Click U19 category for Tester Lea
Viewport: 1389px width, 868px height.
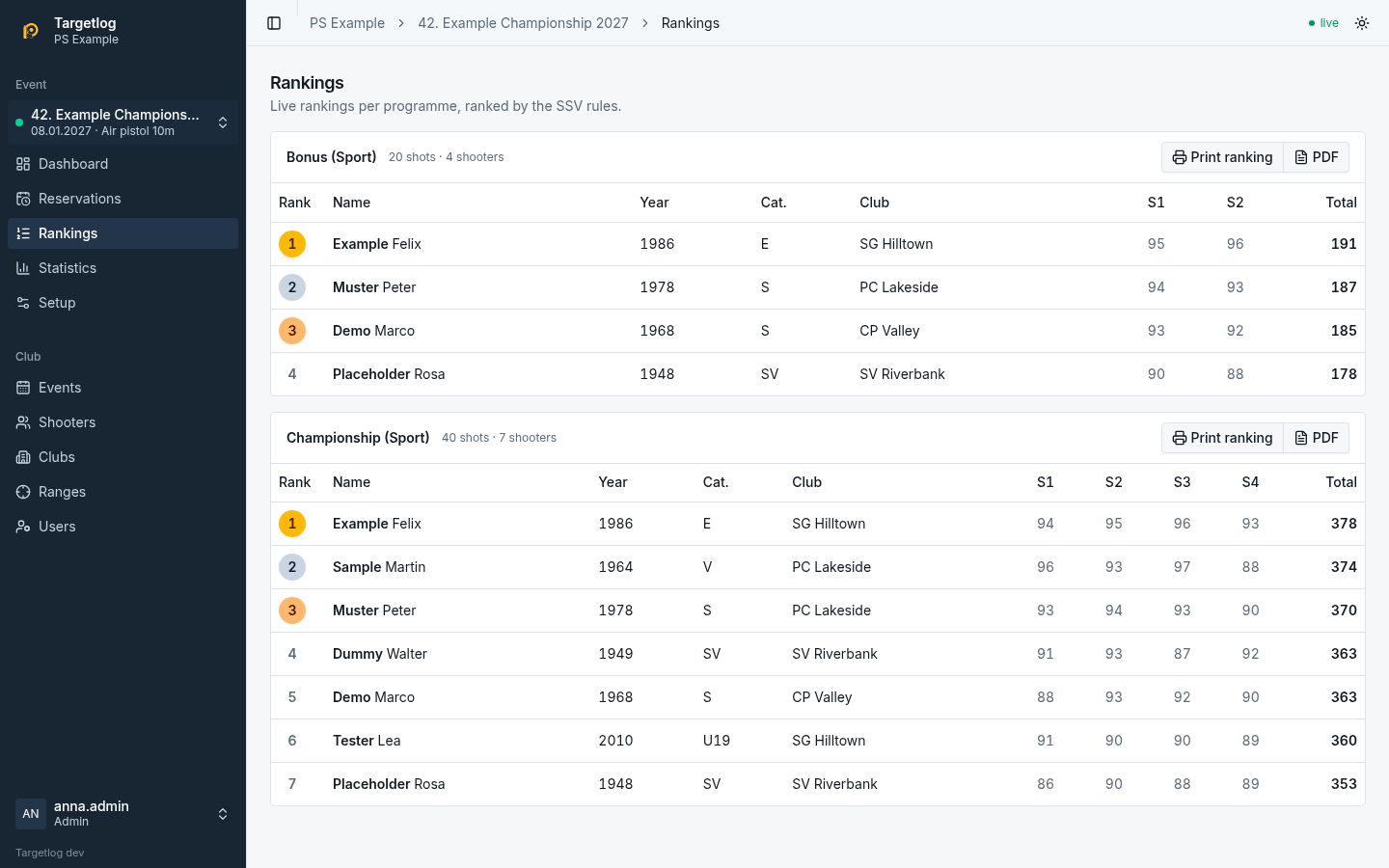click(717, 741)
